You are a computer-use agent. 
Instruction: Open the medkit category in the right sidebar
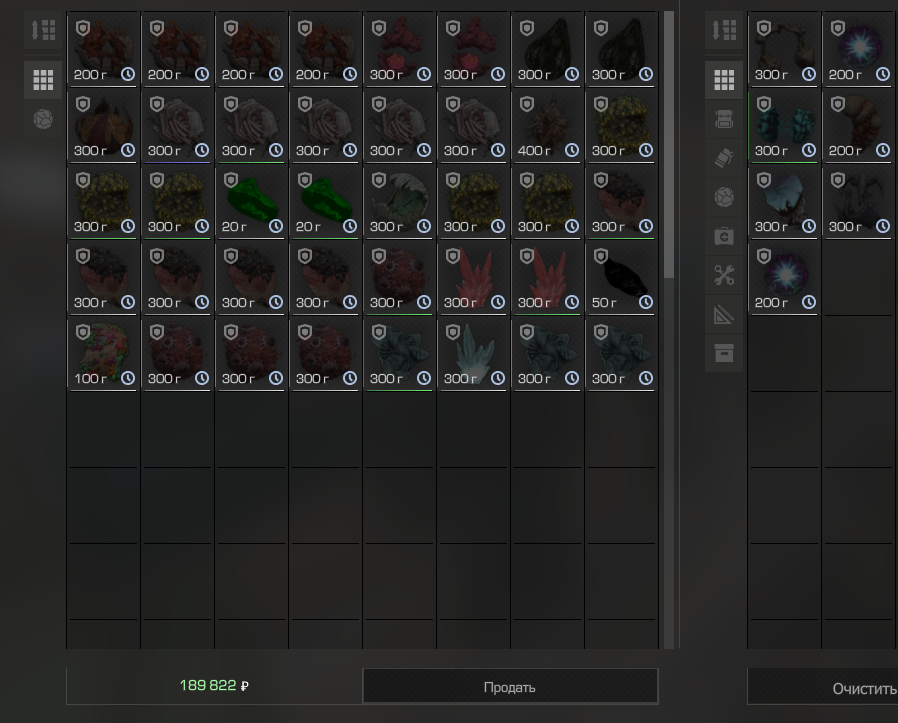coord(724,236)
